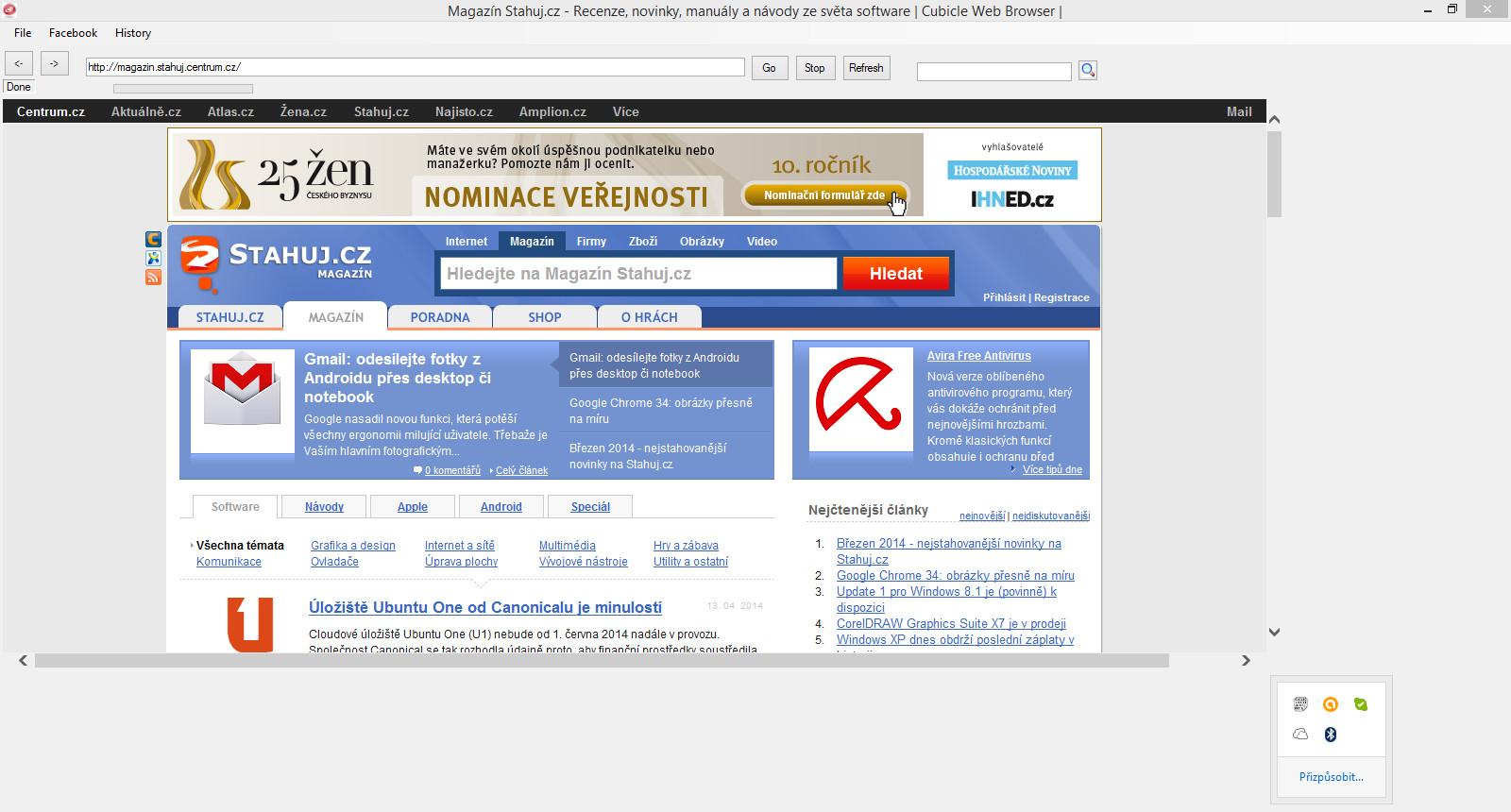Click the Nominační formulář zde banner button
Image resolution: width=1511 pixels, height=812 pixels.
point(824,195)
